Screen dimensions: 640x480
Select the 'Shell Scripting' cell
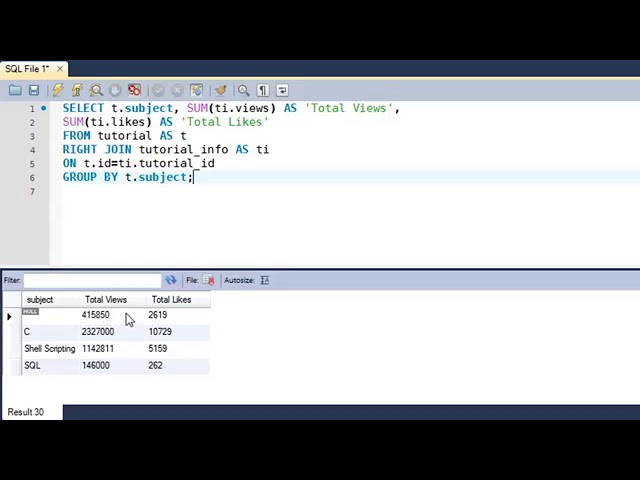pos(50,349)
